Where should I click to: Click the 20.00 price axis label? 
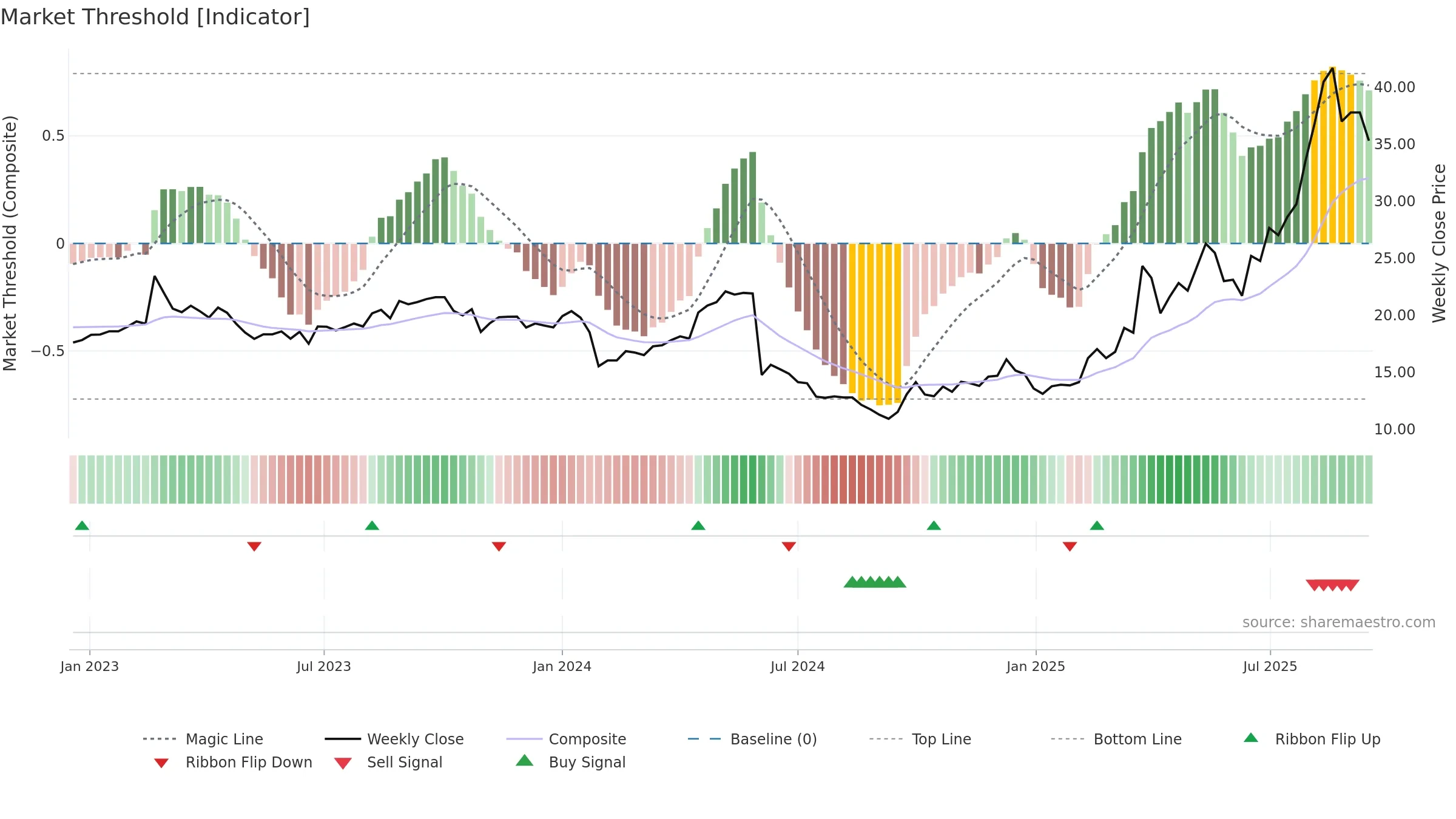click(x=1395, y=315)
